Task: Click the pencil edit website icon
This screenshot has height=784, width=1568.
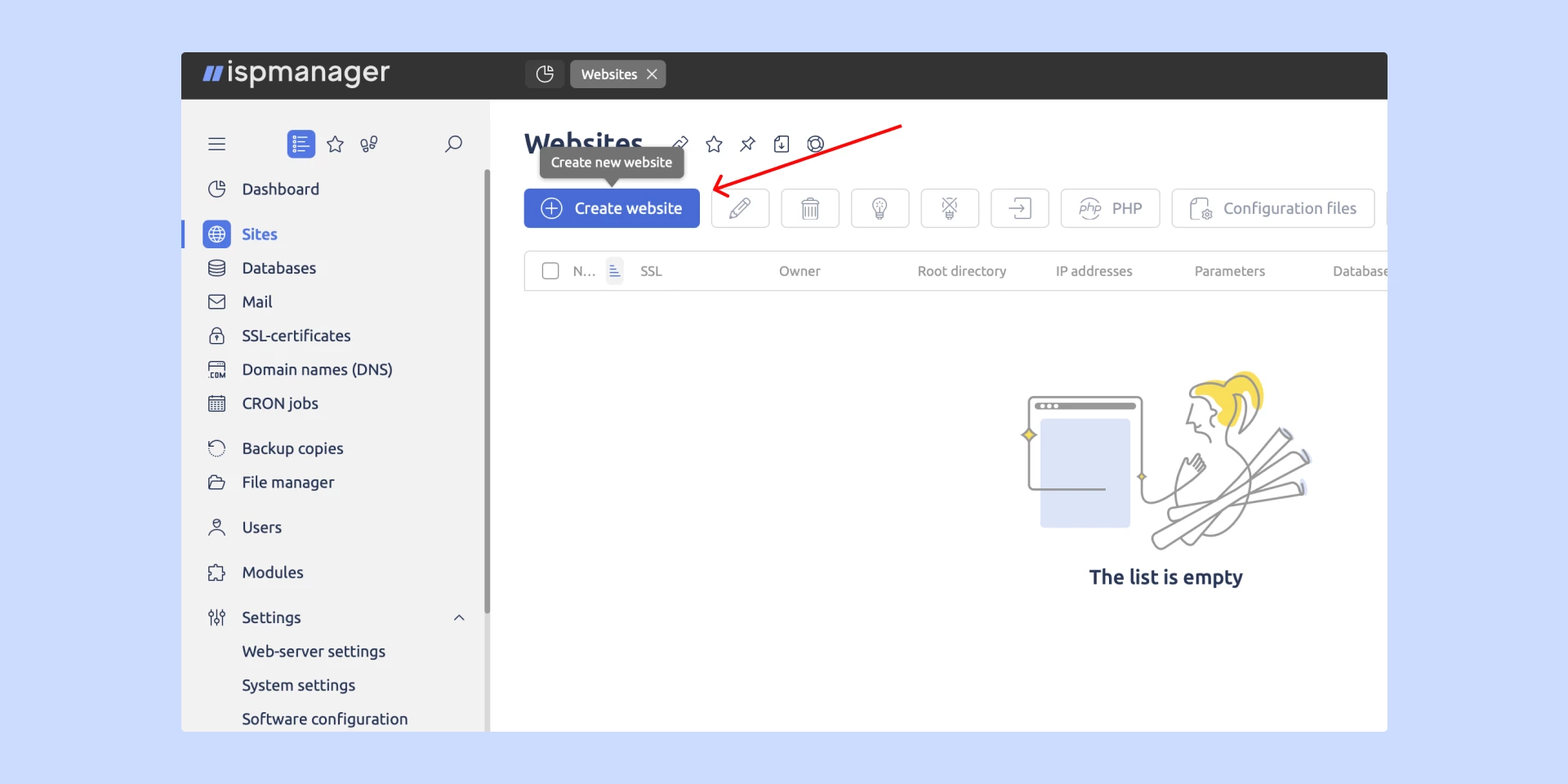Action: point(740,208)
